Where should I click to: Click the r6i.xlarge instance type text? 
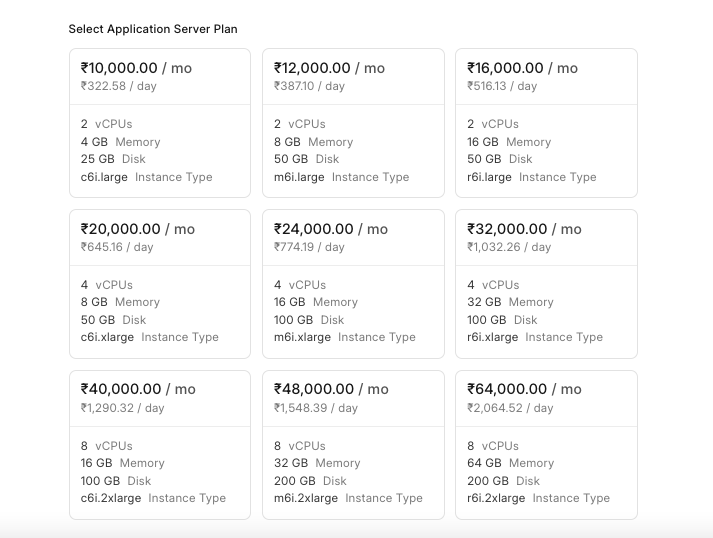[x=492, y=337]
